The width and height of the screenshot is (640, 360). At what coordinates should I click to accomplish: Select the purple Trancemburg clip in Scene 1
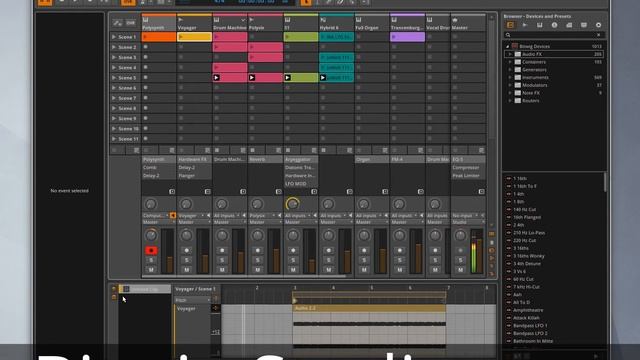coord(407,37)
